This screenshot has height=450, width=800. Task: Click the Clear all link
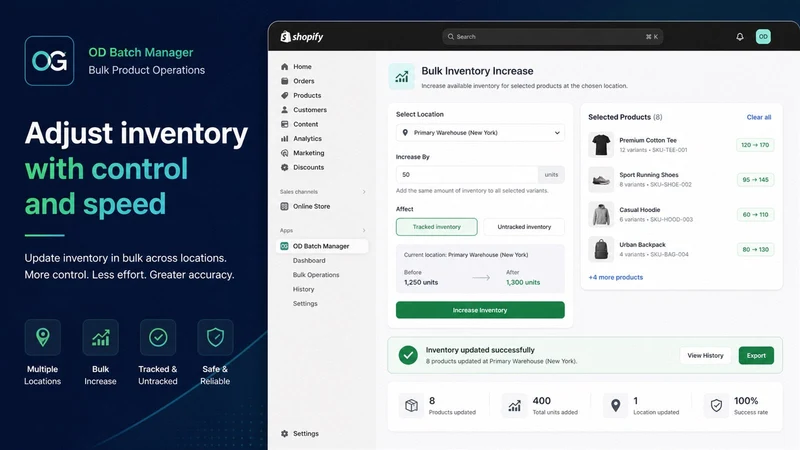pos(759,117)
